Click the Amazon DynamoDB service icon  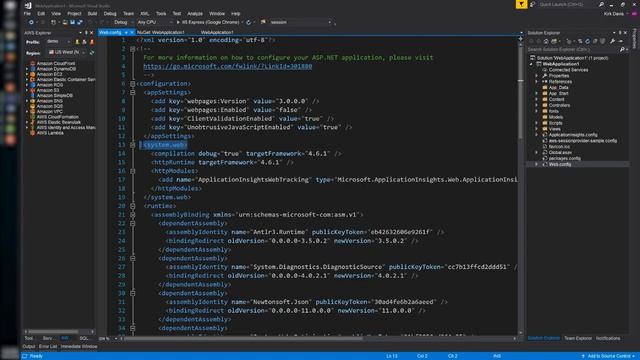click(32, 69)
